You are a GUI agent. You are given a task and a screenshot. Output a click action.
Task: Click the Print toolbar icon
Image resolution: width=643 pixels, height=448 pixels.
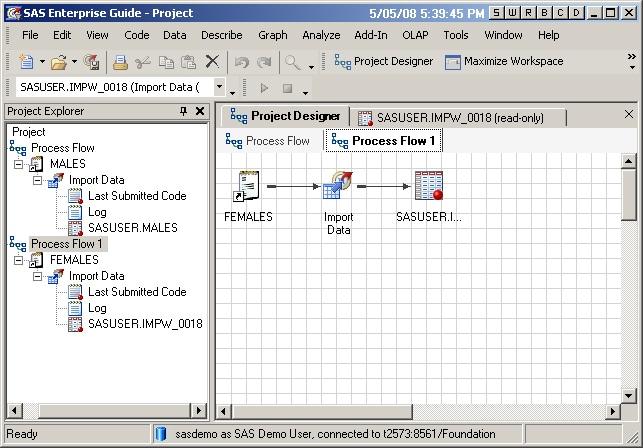[120, 62]
